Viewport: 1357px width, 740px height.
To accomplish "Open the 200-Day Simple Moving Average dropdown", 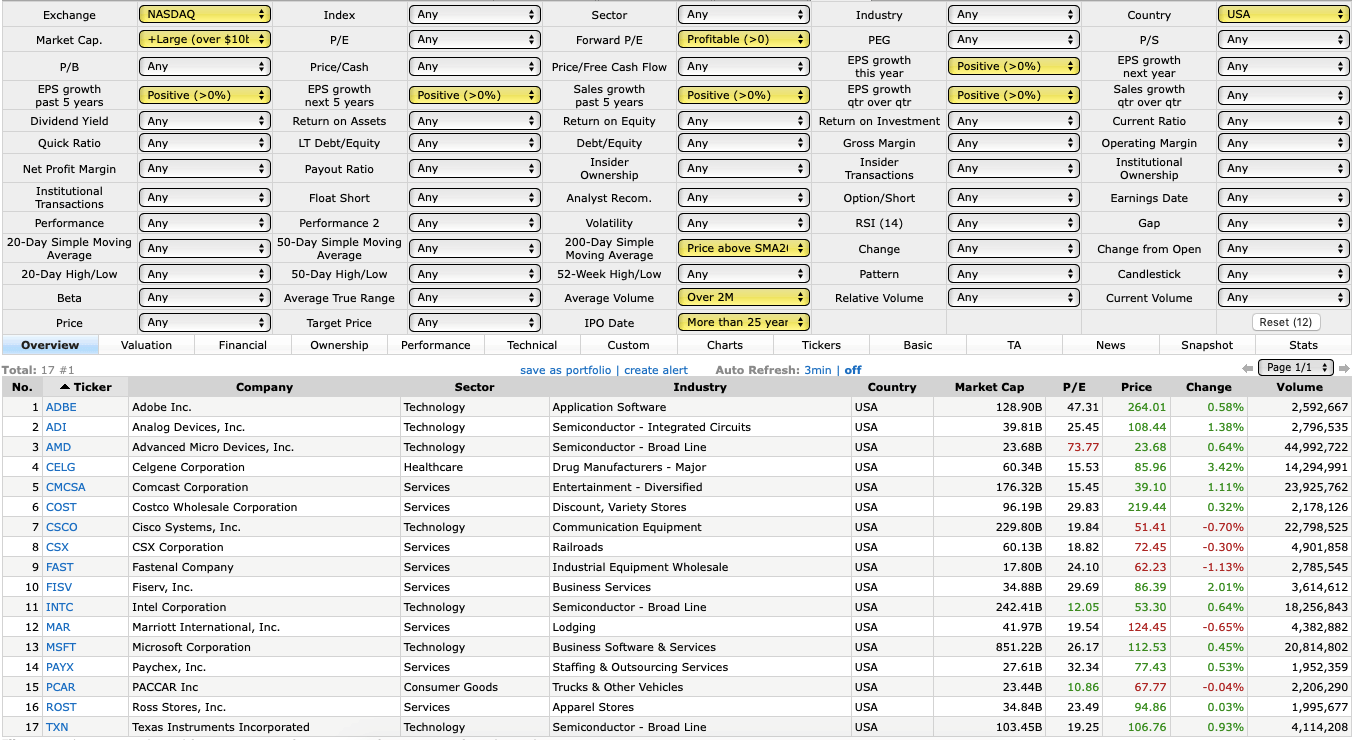I will (743, 248).
